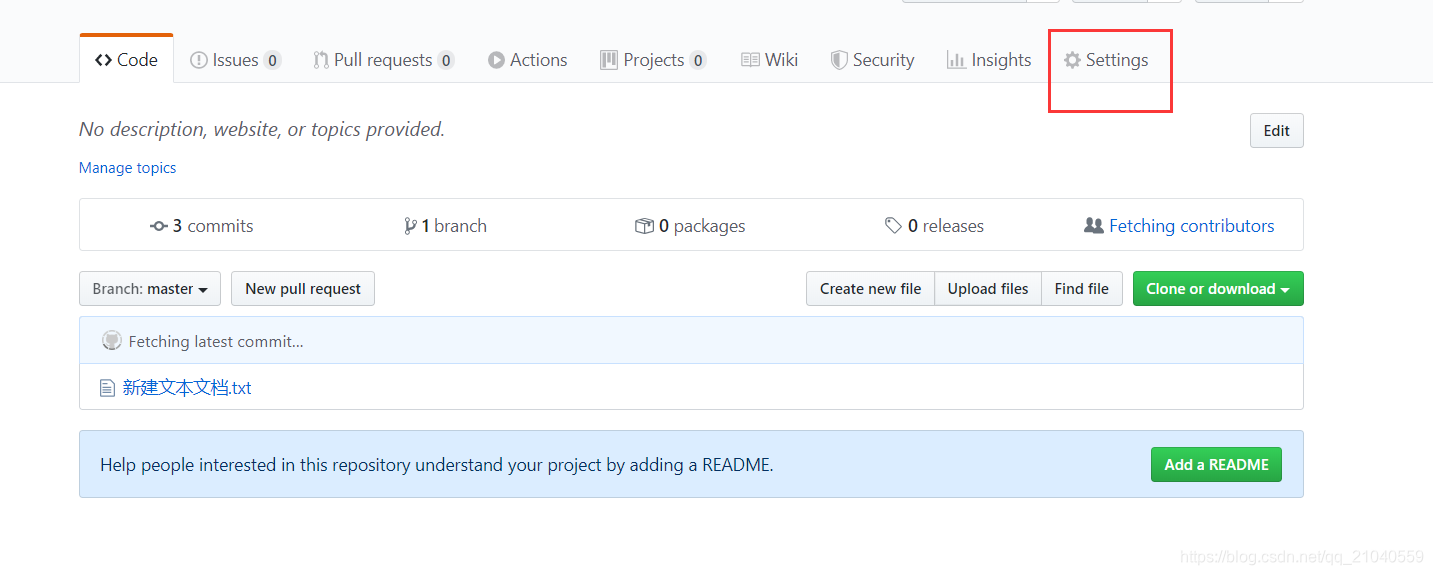Viewport: 1433px width, 575px height.
Task: Open the Wiki tab
Action: click(x=769, y=60)
